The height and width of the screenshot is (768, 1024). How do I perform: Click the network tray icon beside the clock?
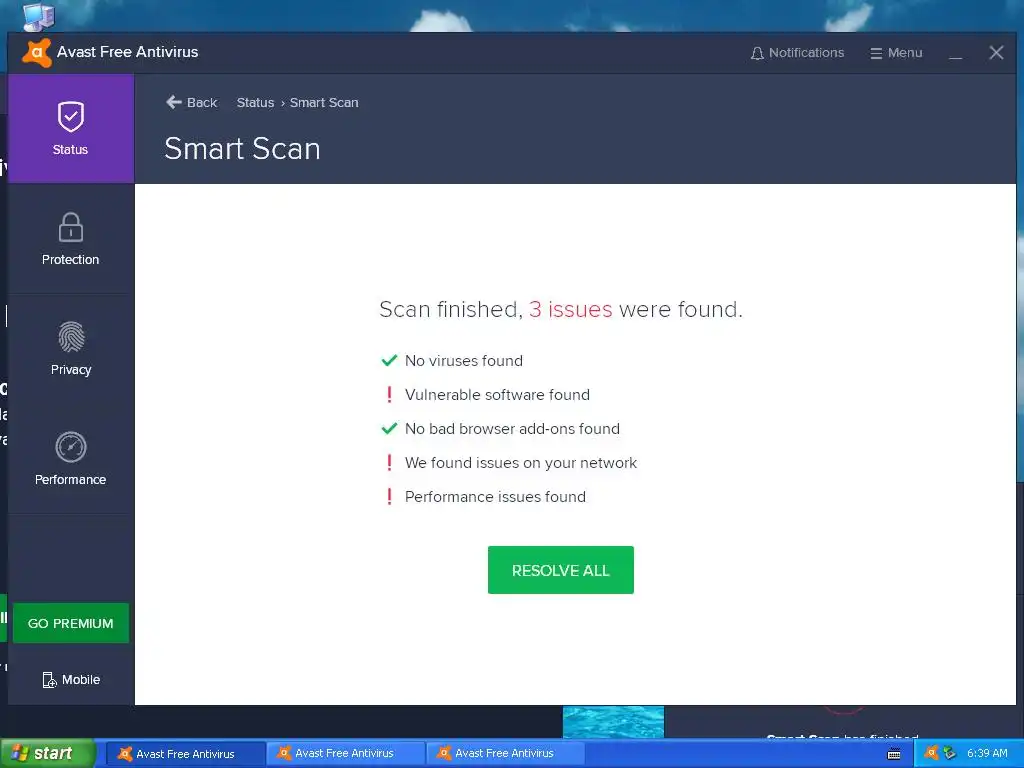949,754
